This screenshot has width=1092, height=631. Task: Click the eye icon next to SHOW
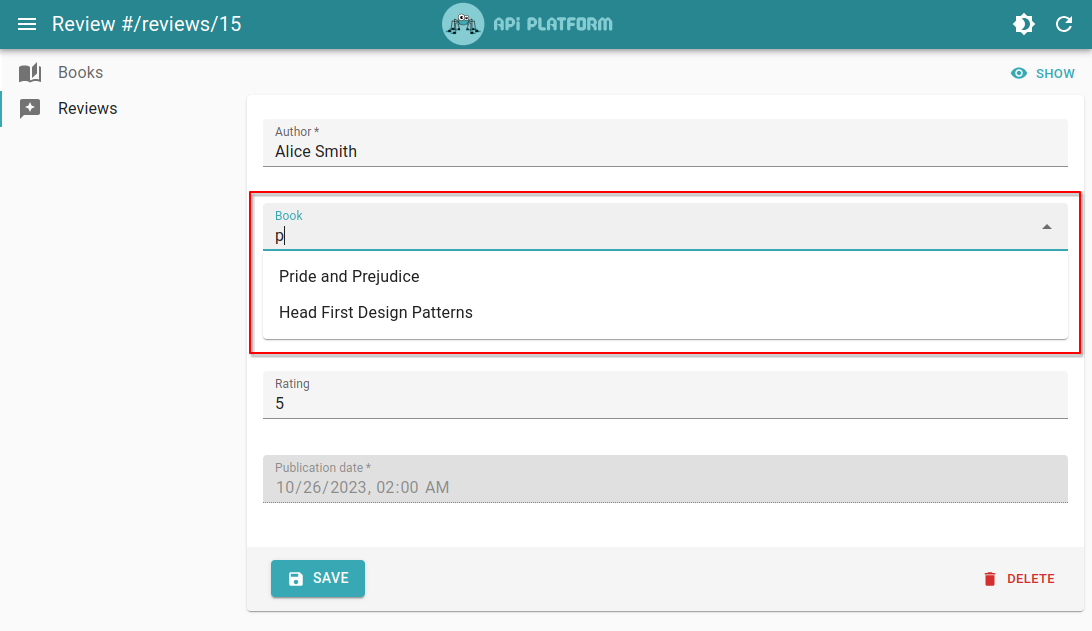pos(1018,73)
